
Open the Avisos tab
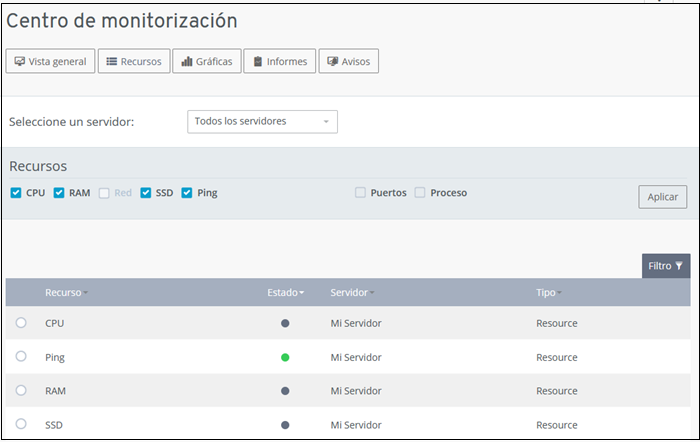click(x=349, y=61)
